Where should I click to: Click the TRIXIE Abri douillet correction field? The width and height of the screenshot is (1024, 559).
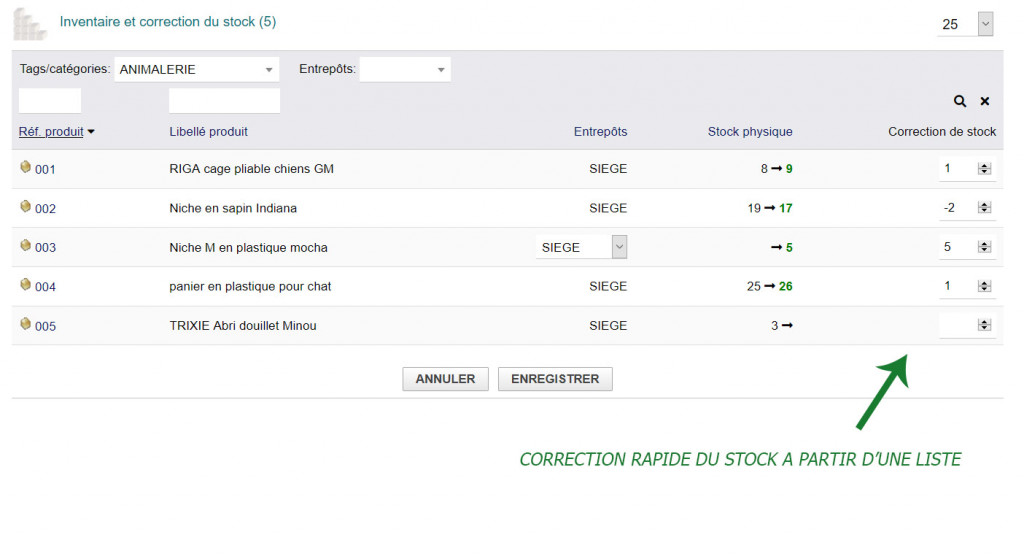957,325
